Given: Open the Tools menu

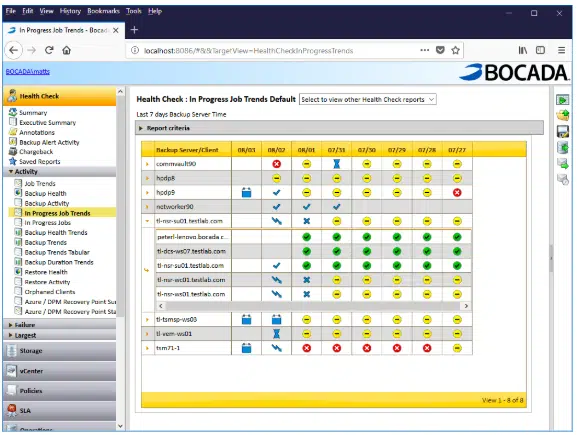Looking at the screenshot, I should click(x=134, y=11).
